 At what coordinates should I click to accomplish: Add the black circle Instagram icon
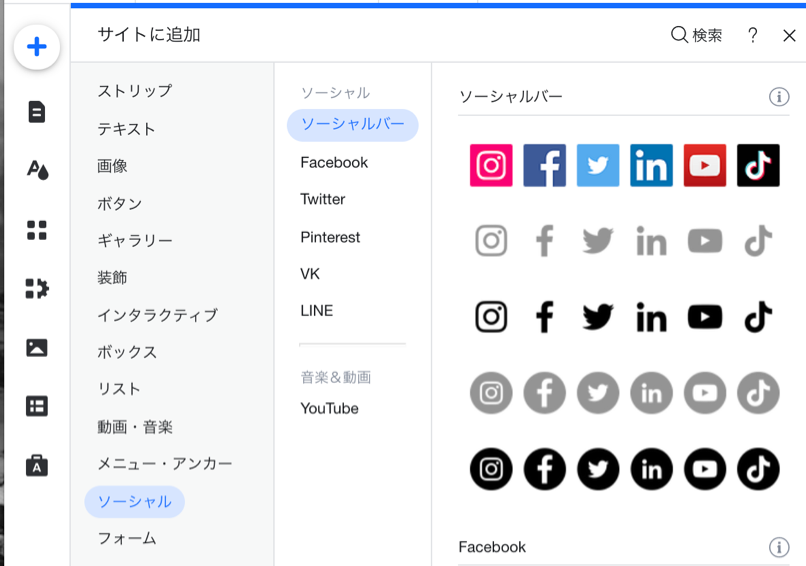[x=491, y=469]
